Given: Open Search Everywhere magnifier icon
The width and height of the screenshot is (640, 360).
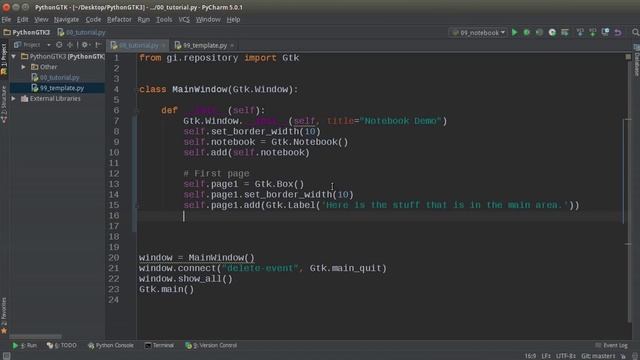Looking at the screenshot, I should 635,32.
